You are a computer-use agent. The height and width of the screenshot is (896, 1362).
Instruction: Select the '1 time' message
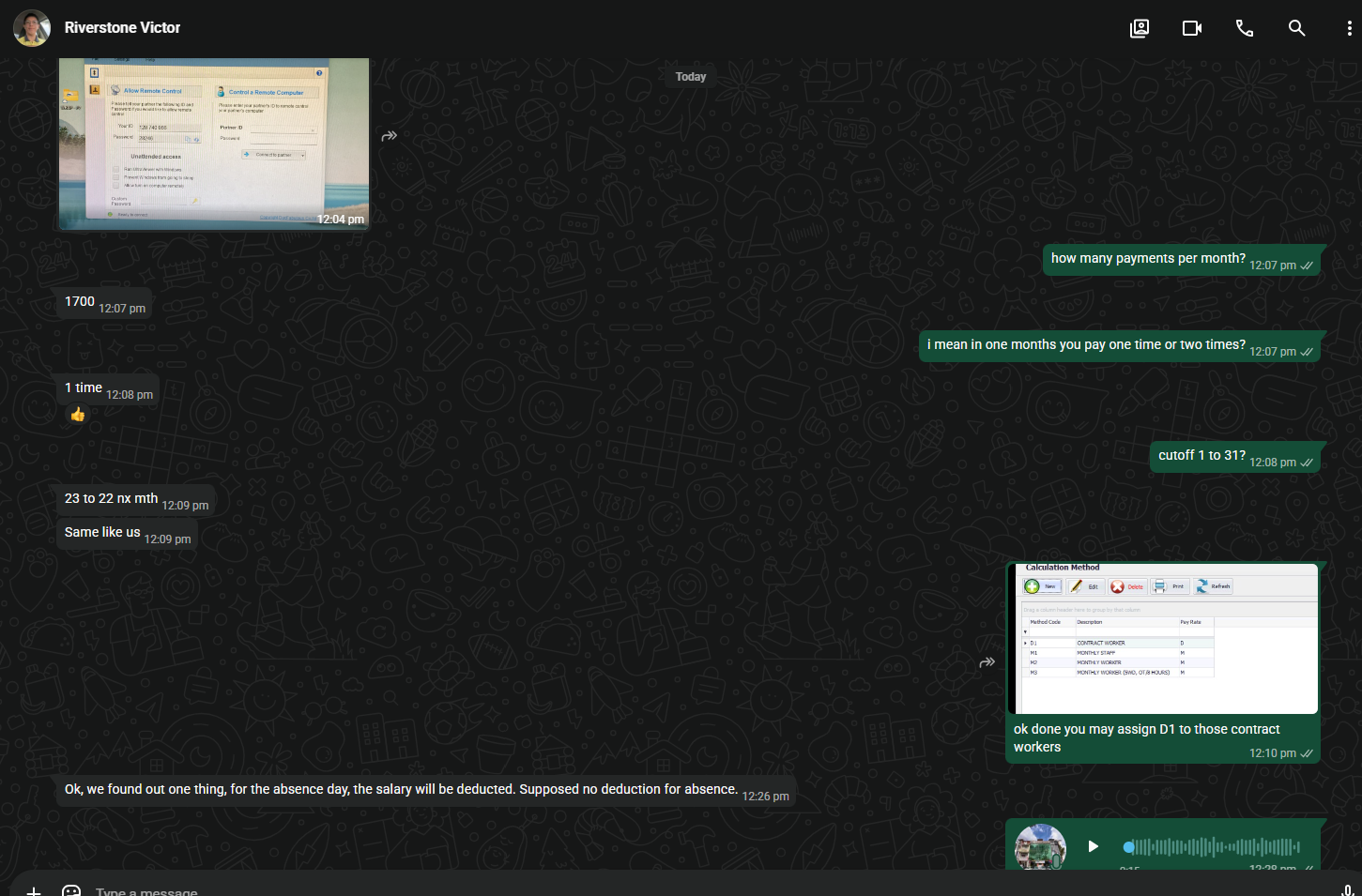(109, 388)
